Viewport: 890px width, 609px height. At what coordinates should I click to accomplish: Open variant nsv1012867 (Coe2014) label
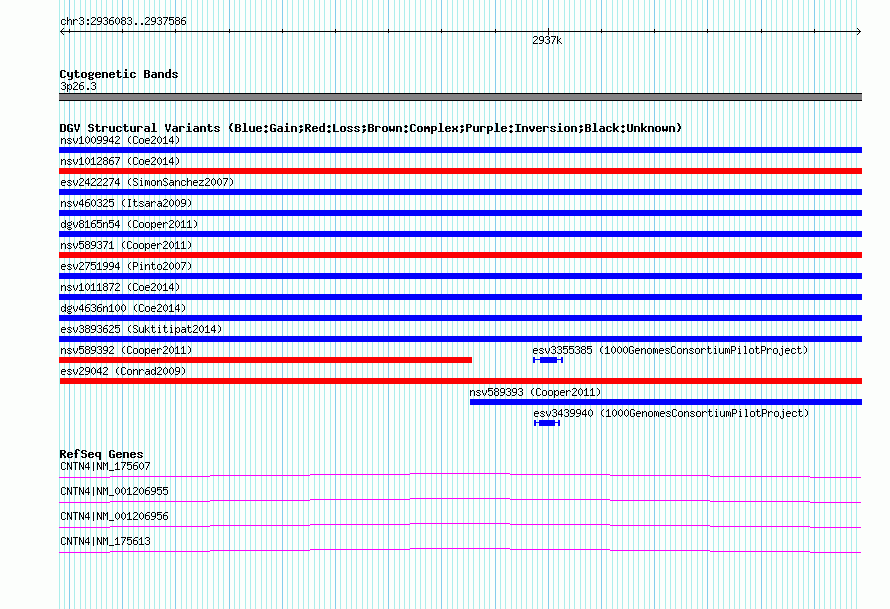tap(120, 161)
